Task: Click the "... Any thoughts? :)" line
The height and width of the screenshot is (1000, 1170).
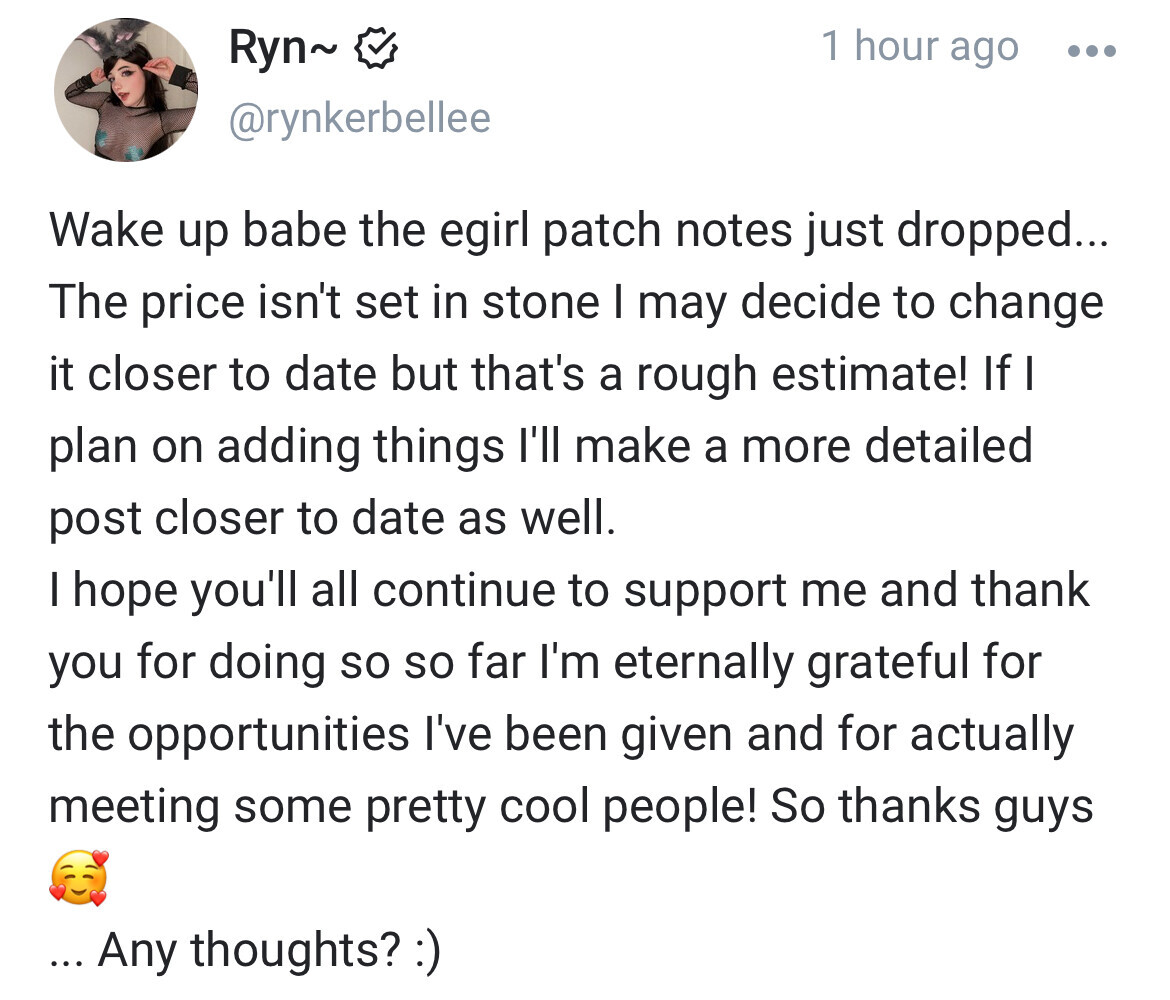Action: [x=245, y=949]
